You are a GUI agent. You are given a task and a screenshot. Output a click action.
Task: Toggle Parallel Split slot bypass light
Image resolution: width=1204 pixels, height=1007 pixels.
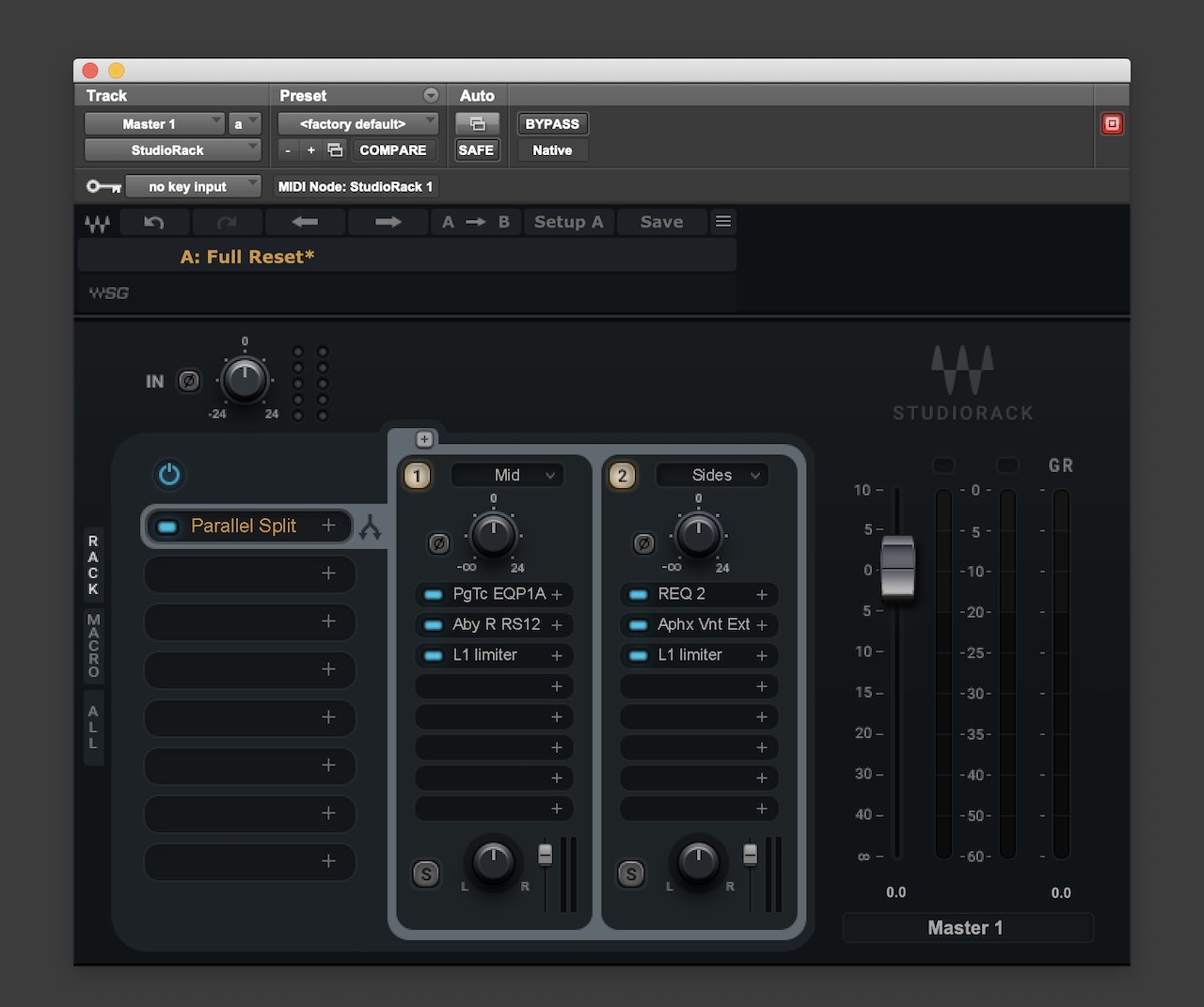coord(167,527)
